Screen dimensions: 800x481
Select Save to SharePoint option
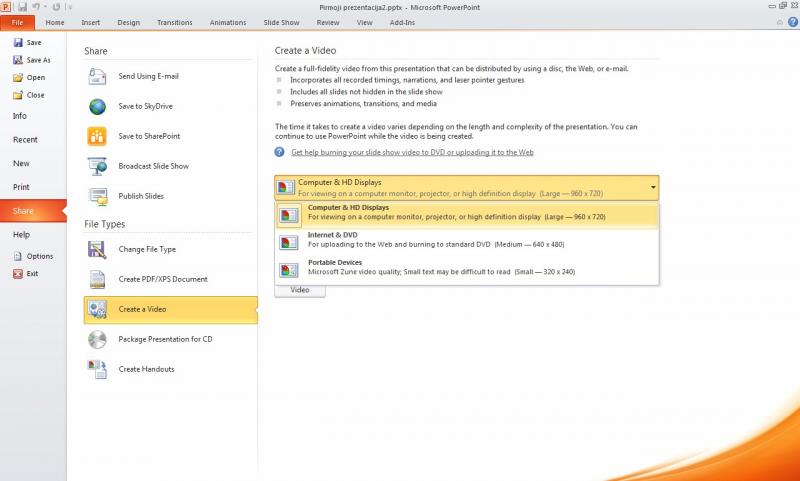click(x=168, y=136)
